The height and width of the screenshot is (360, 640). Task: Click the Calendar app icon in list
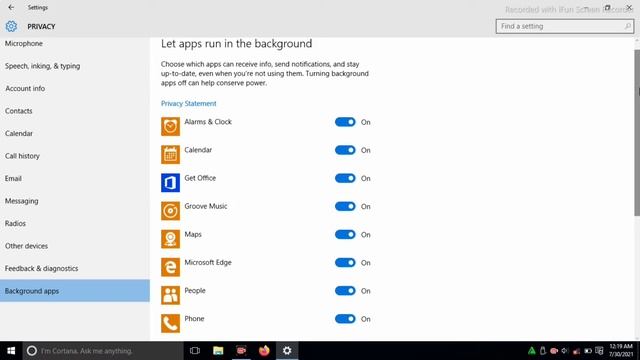[170, 155]
